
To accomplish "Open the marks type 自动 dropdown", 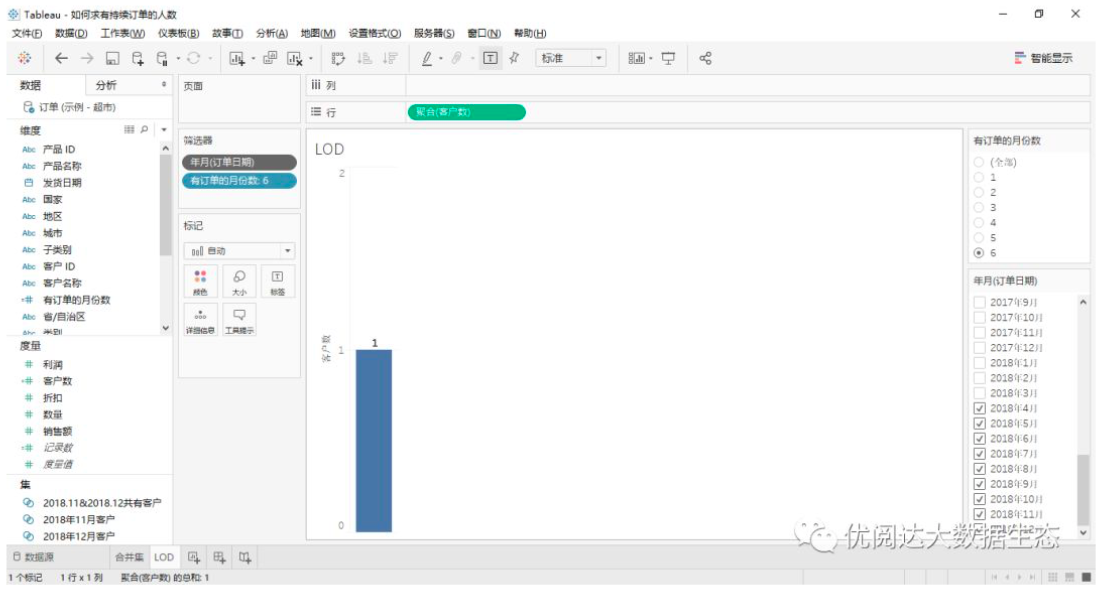I will click(x=239, y=251).
